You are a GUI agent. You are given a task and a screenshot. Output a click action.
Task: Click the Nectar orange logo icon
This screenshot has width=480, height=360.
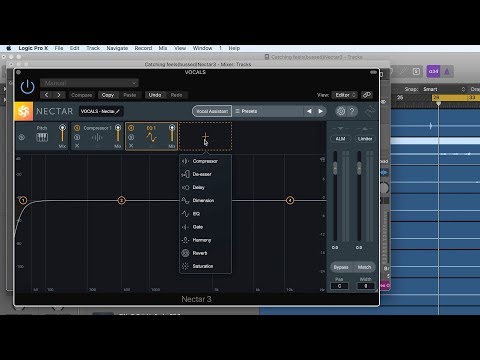(24, 111)
